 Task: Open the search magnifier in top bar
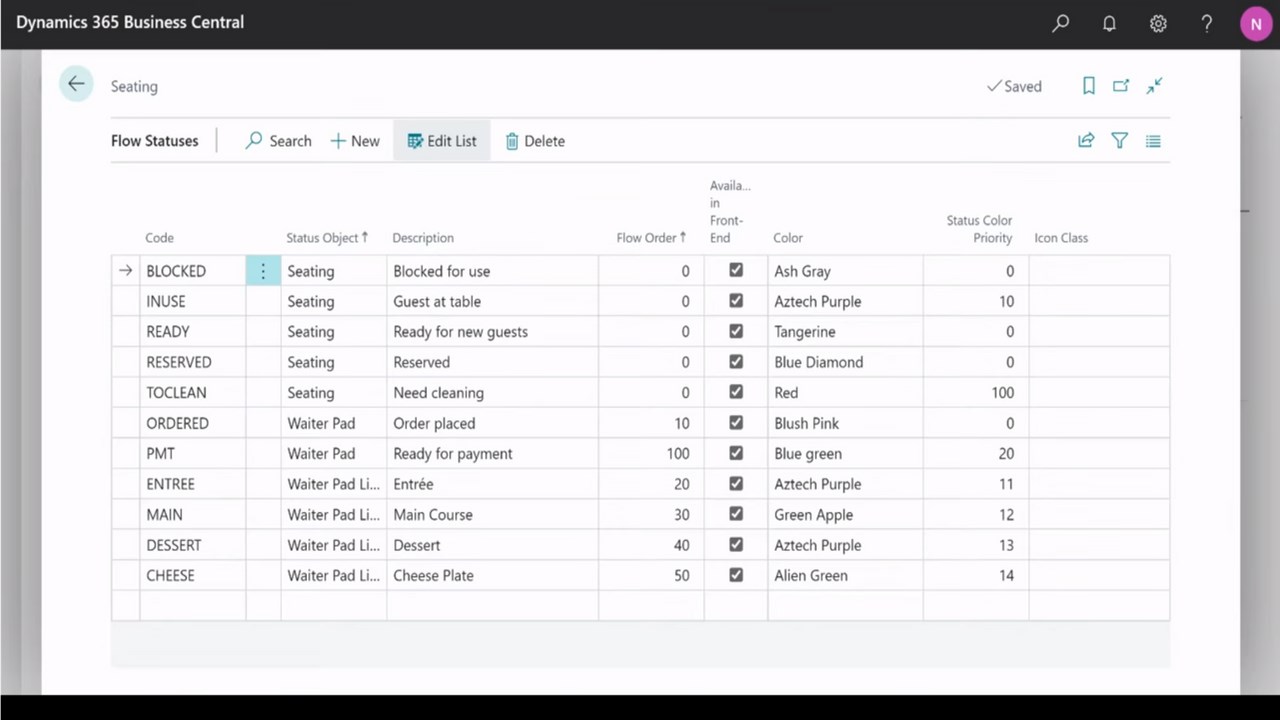1061,23
